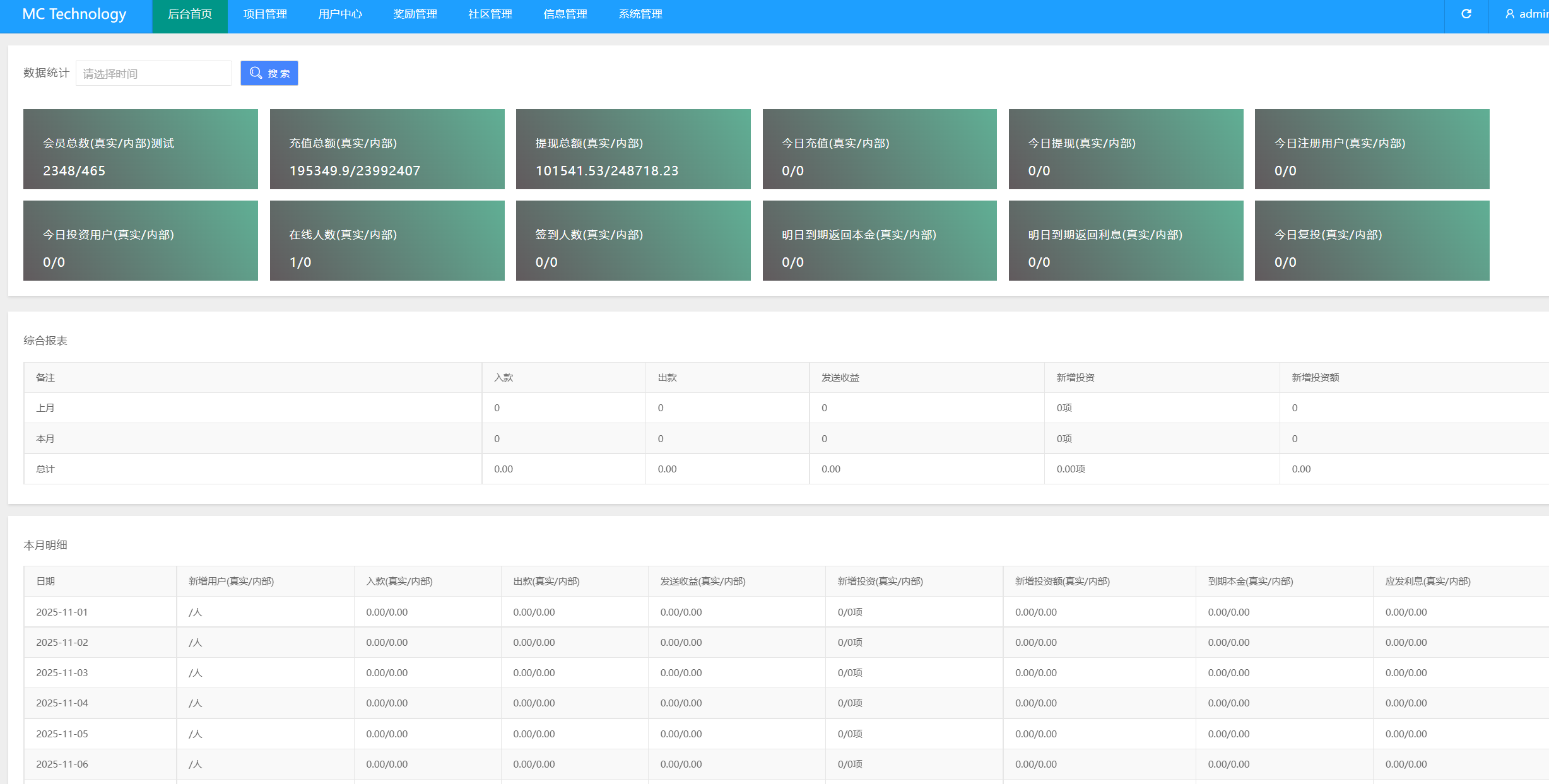Click the 今日复投 statistics card
This screenshot has height=784, width=1549.
tap(1372, 240)
